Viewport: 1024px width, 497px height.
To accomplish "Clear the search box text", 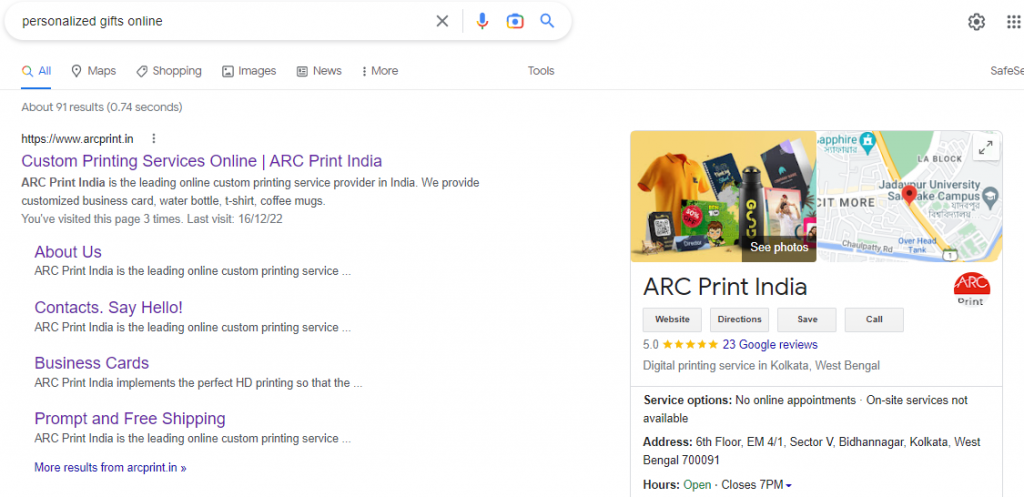I will 442,21.
